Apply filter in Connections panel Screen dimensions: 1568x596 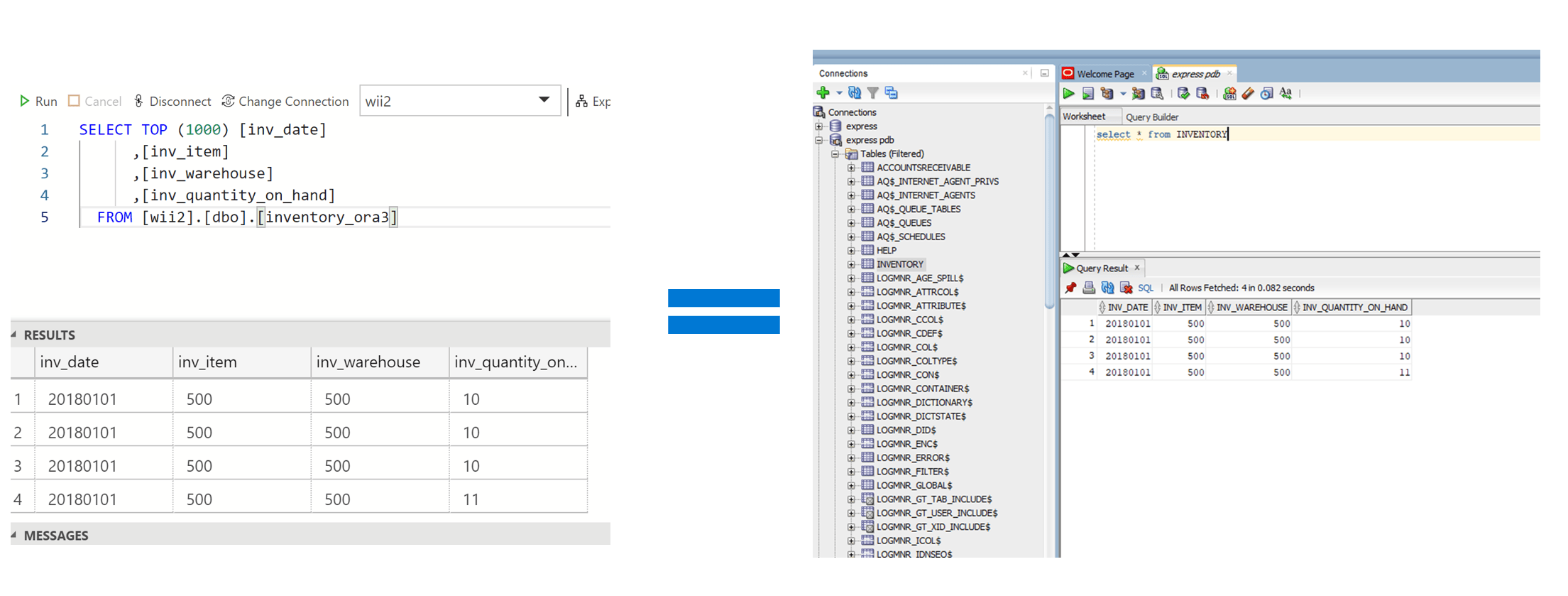point(874,93)
